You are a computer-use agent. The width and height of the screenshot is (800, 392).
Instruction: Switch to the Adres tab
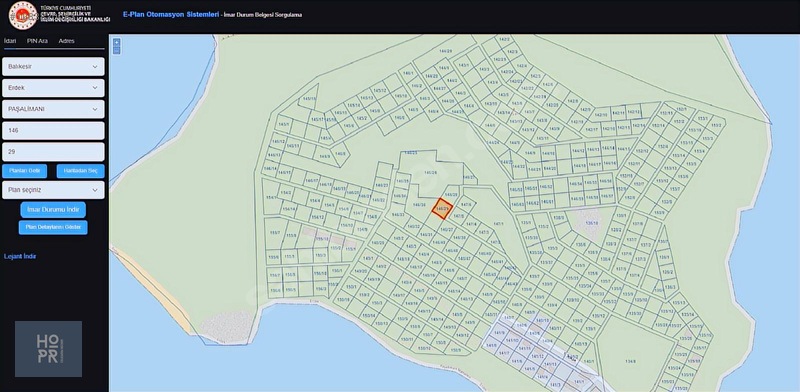(x=66, y=41)
